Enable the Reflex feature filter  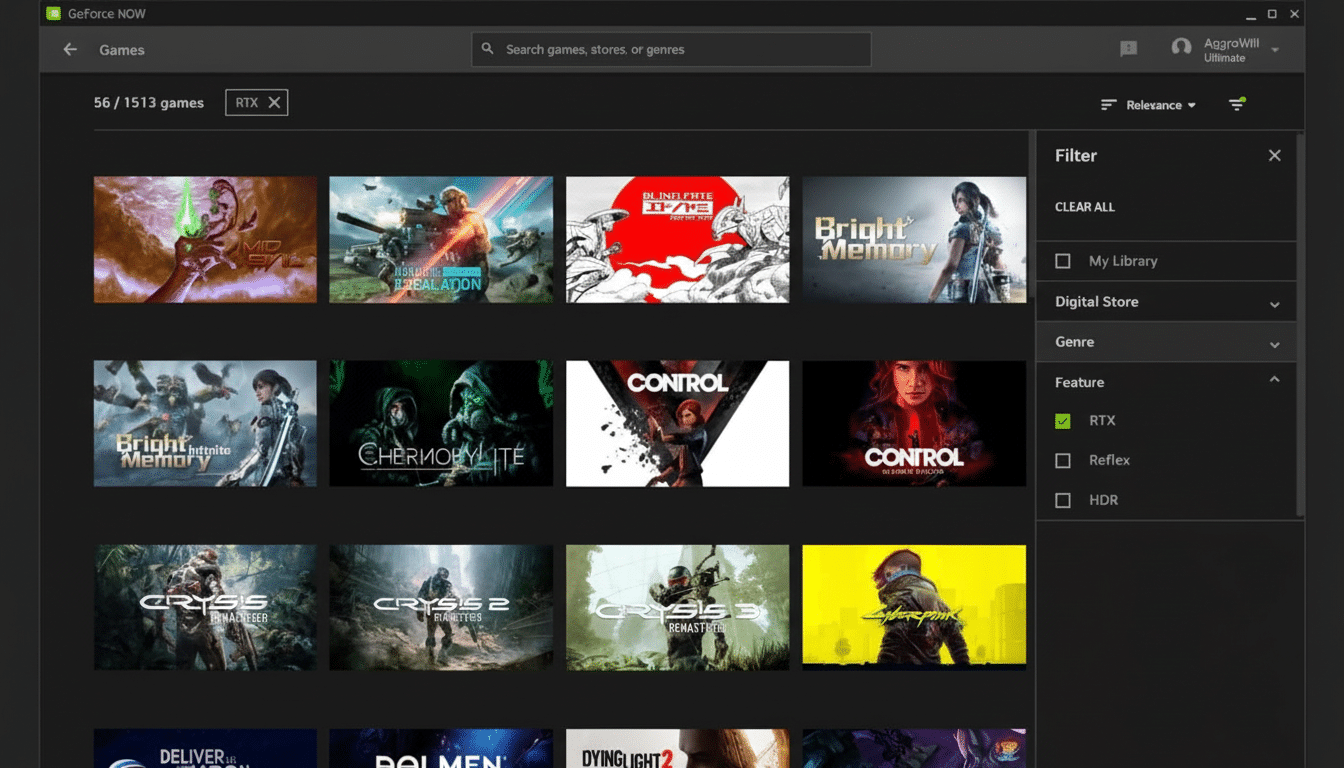(1062, 460)
